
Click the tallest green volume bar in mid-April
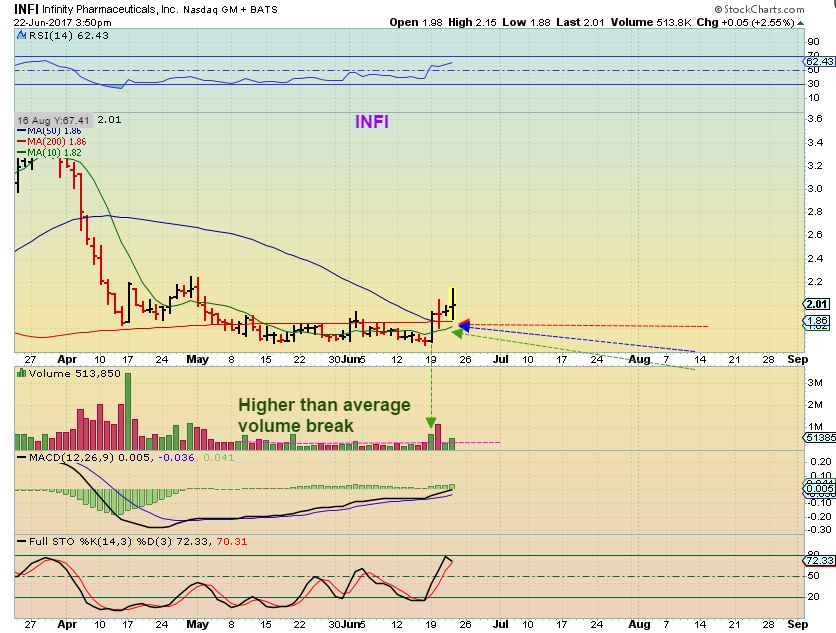(x=128, y=412)
